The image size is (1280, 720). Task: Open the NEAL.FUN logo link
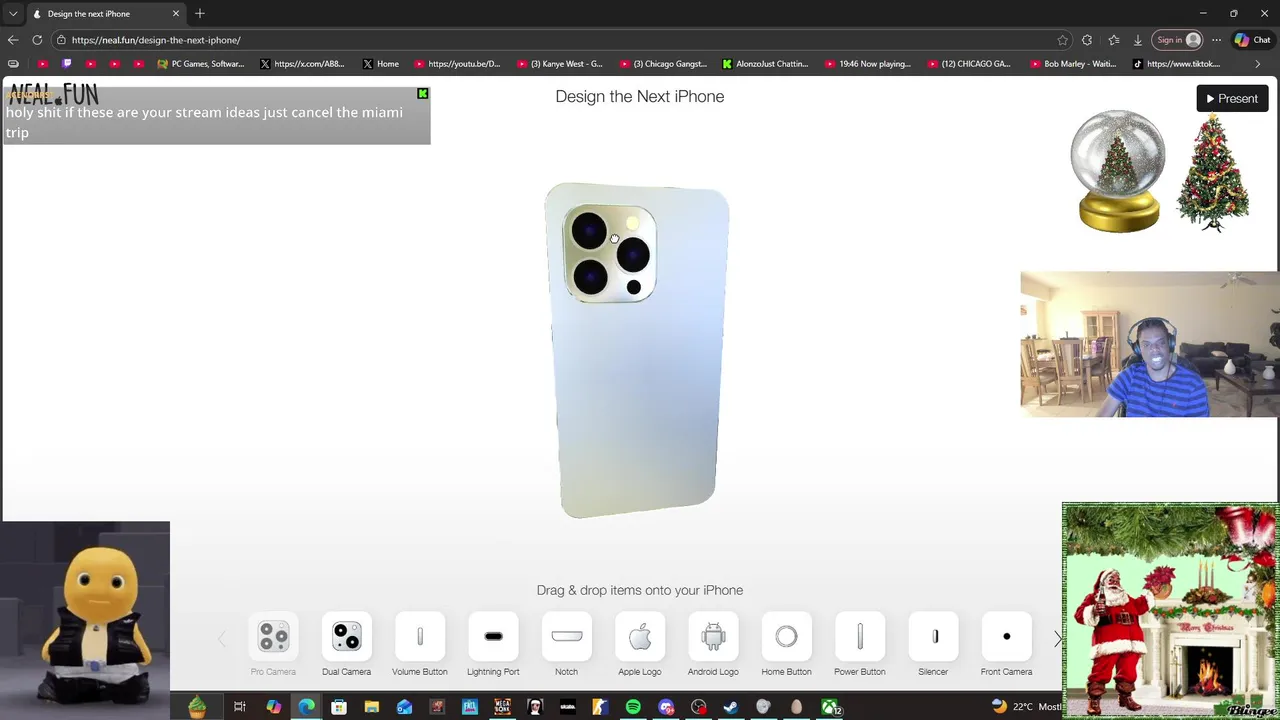53,95
